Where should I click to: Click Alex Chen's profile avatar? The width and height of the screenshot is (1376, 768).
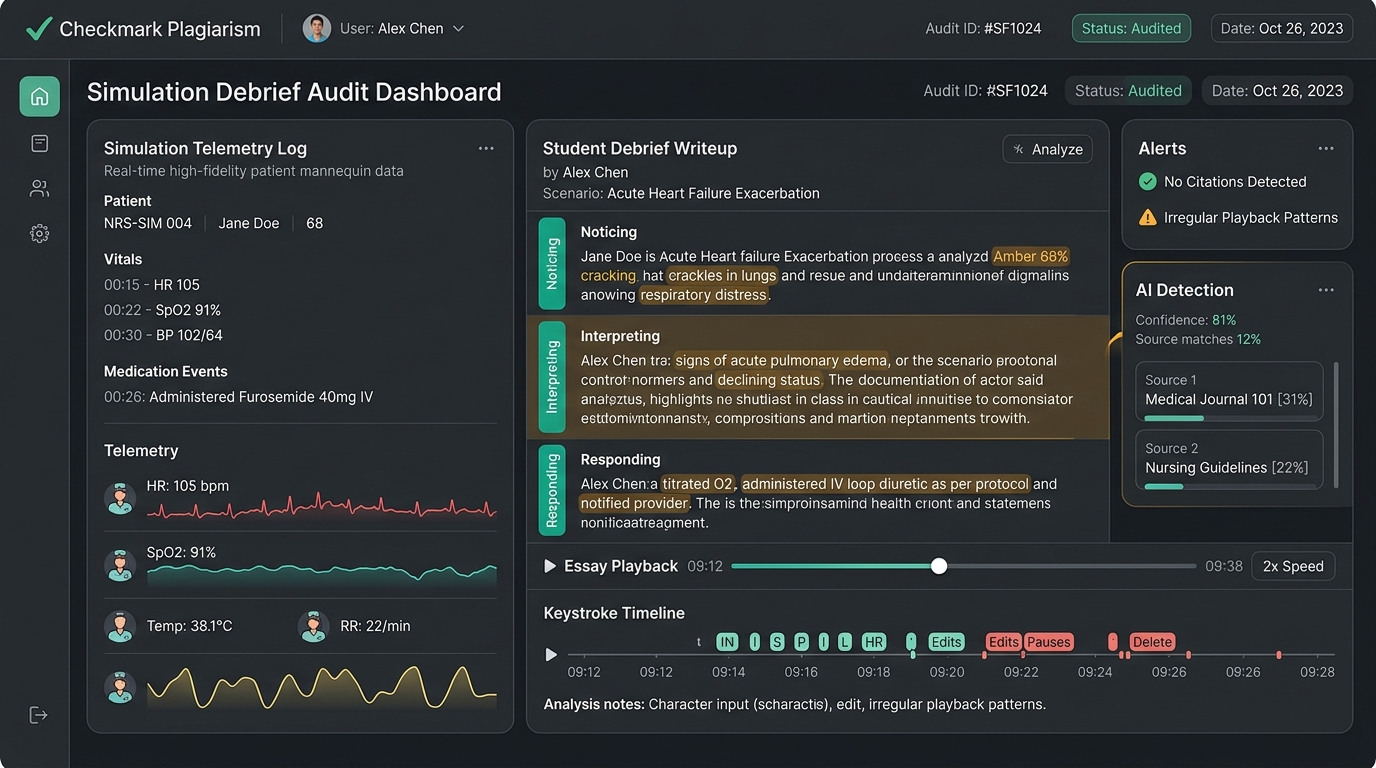[x=317, y=28]
